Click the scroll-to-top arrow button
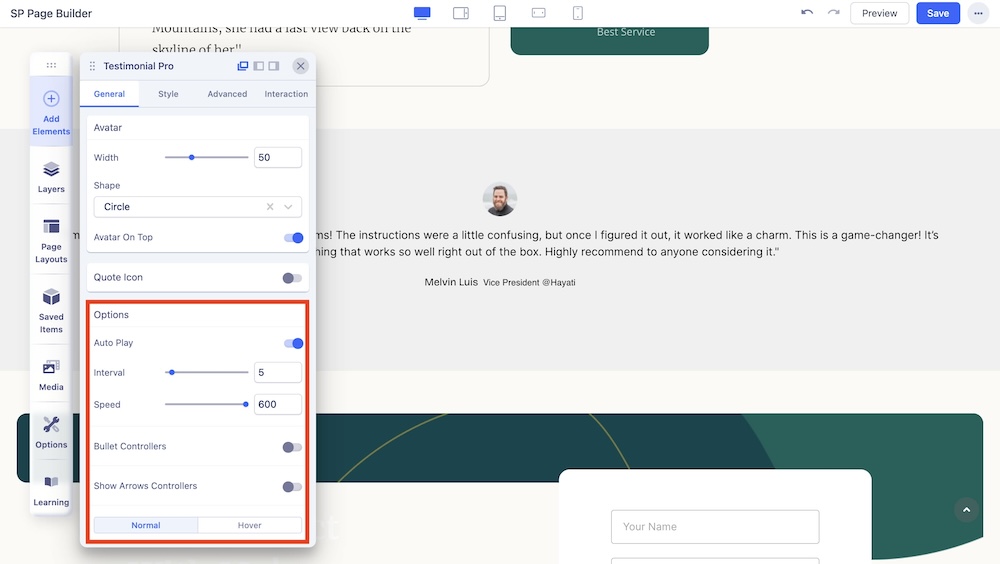This screenshot has width=1000, height=564. click(966, 510)
